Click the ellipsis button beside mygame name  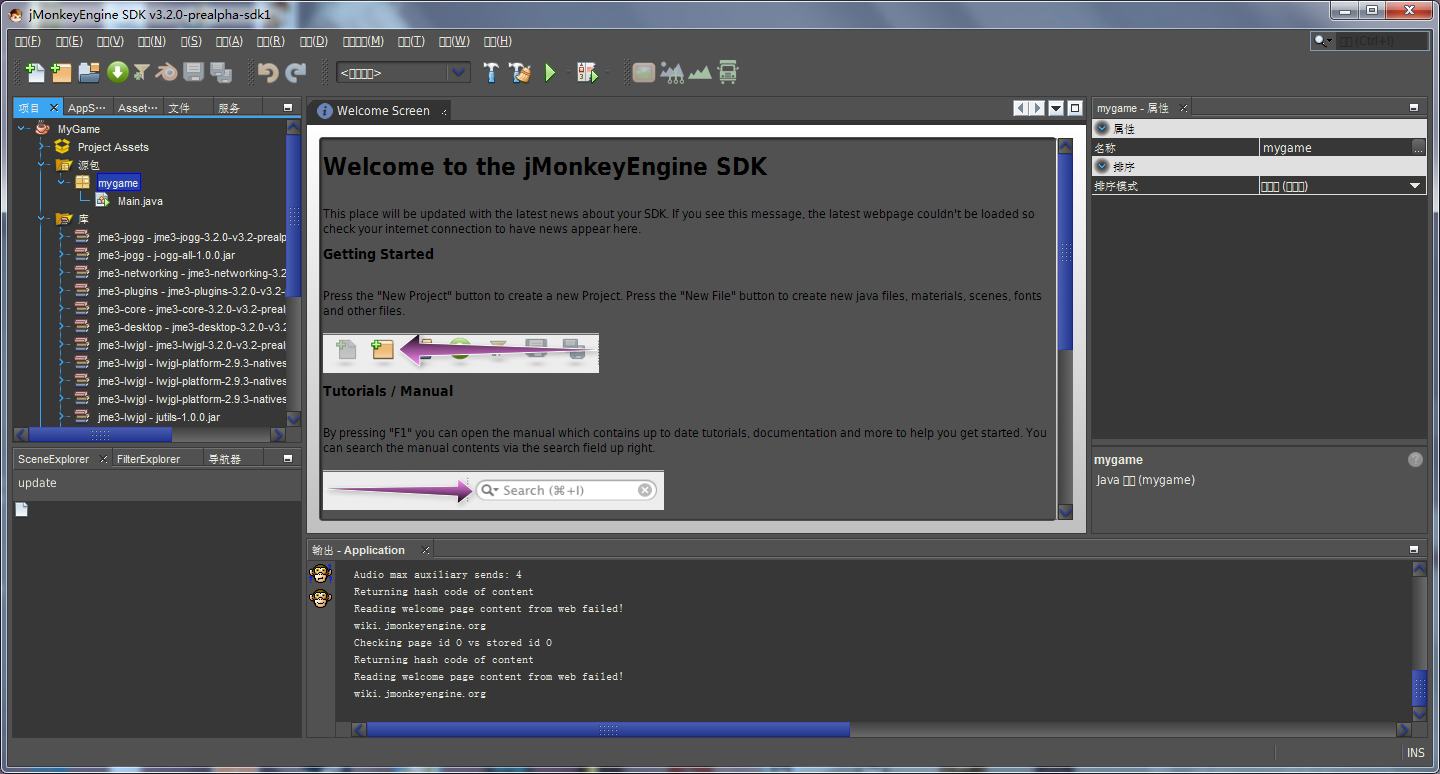pos(1418,148)
